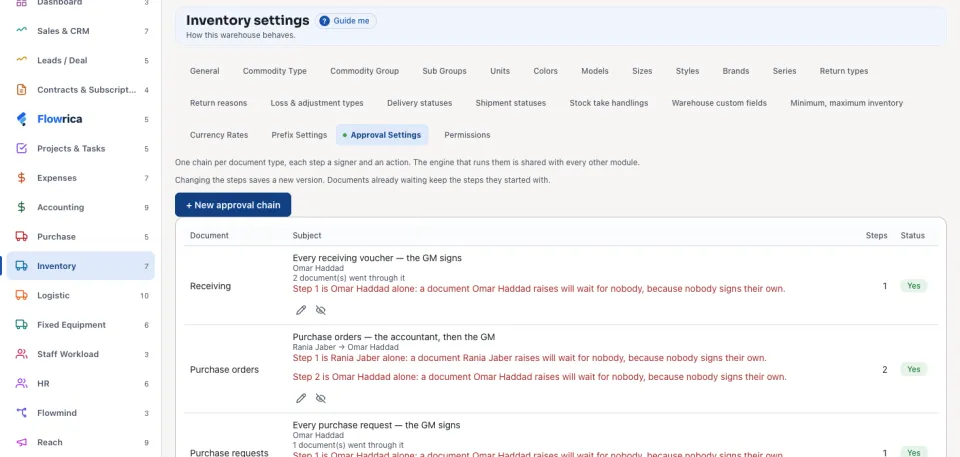This screenshot has height=457, width=960.
Task: Click the Receiving document cell
Action: (x=210, y=286)
